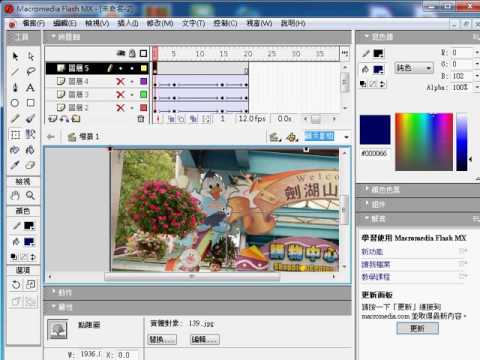Toggle Onion Skin button in timeline

click(x=172, y=119)
